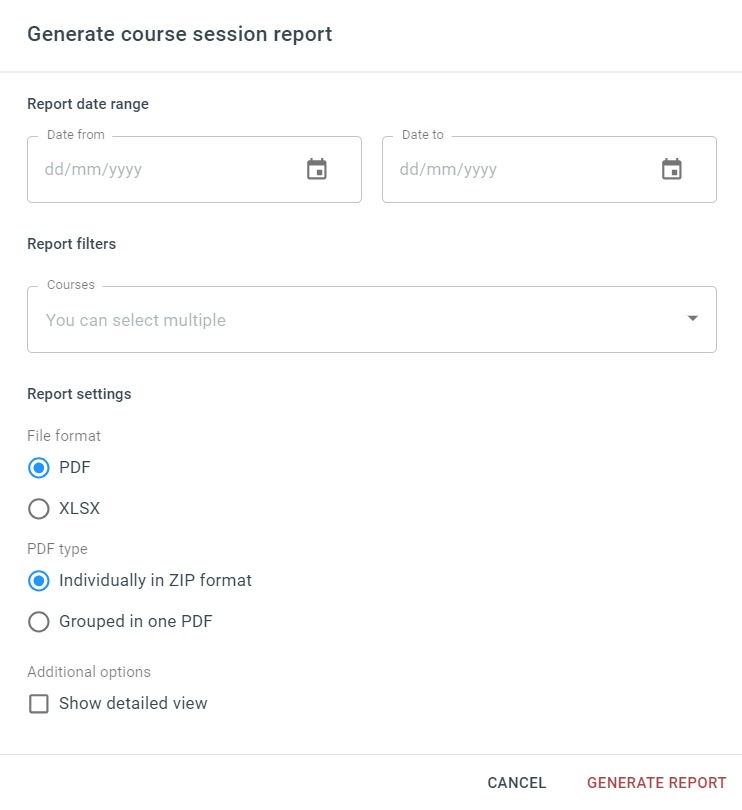The width and height of the screenshot is (742, 810).
Task: Enable the Show detailed view checkbox
Action: 39,704
